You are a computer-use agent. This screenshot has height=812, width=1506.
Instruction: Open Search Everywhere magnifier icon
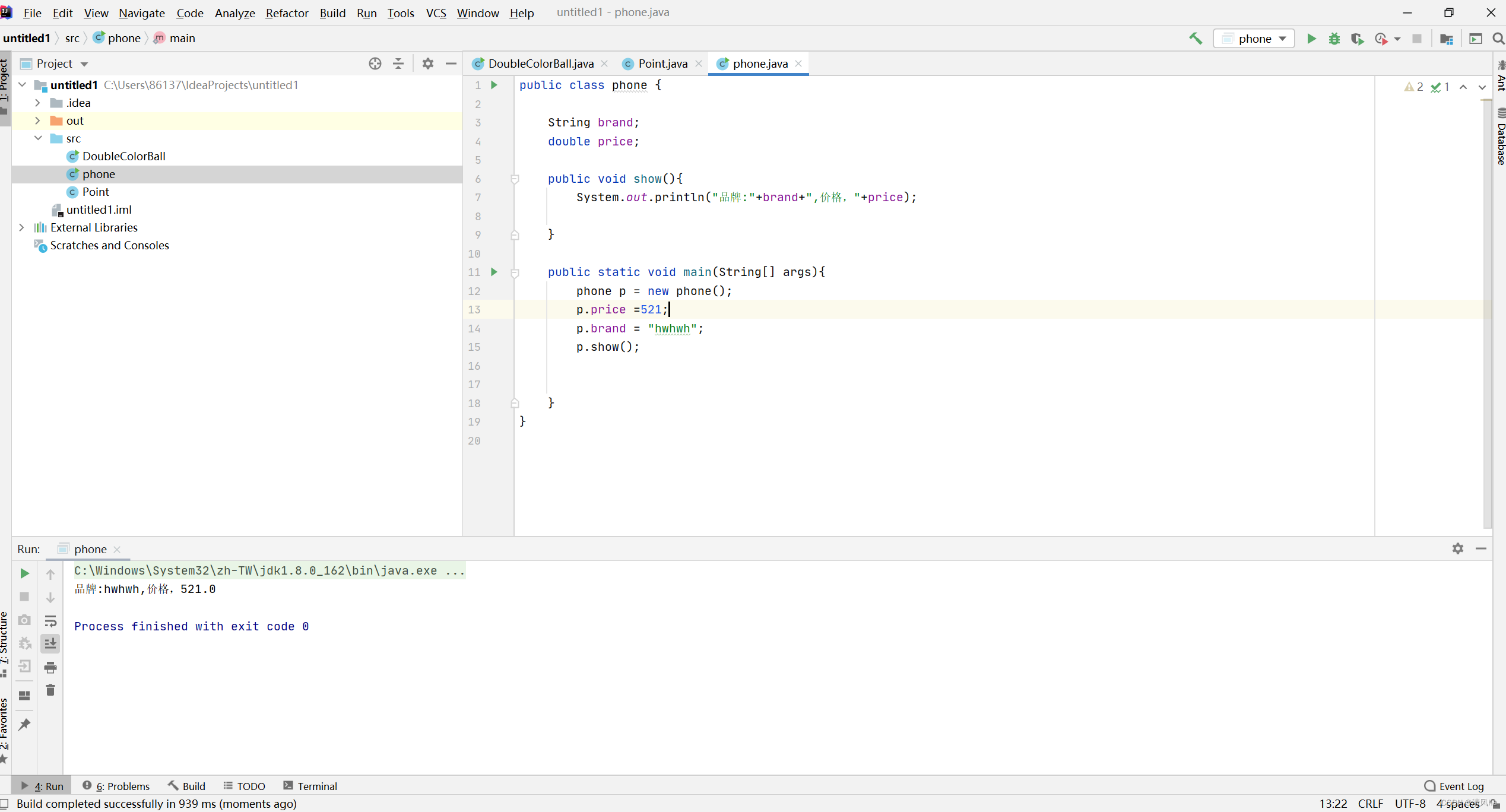click(1498, 38)
